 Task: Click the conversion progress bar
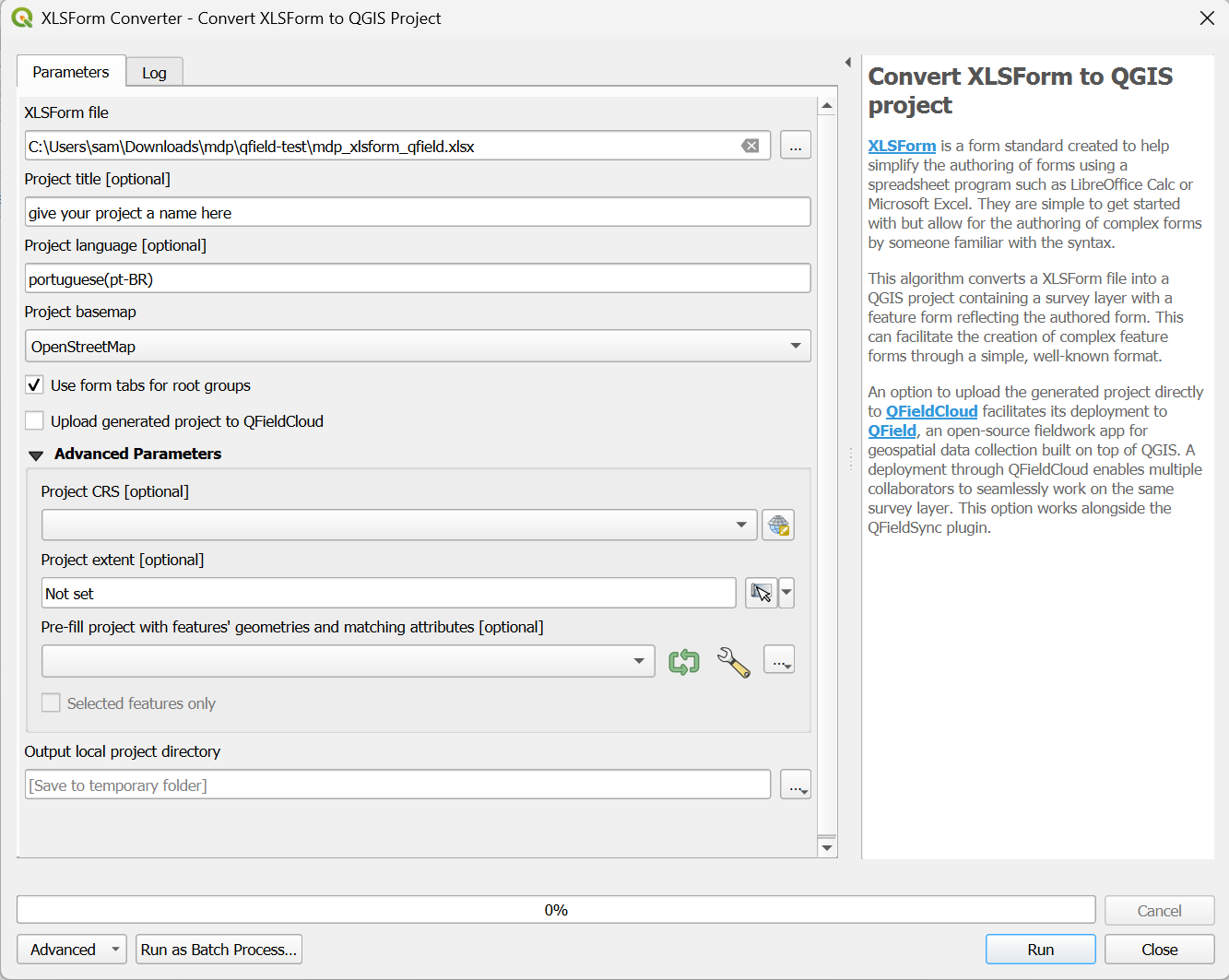coord(556,910)
